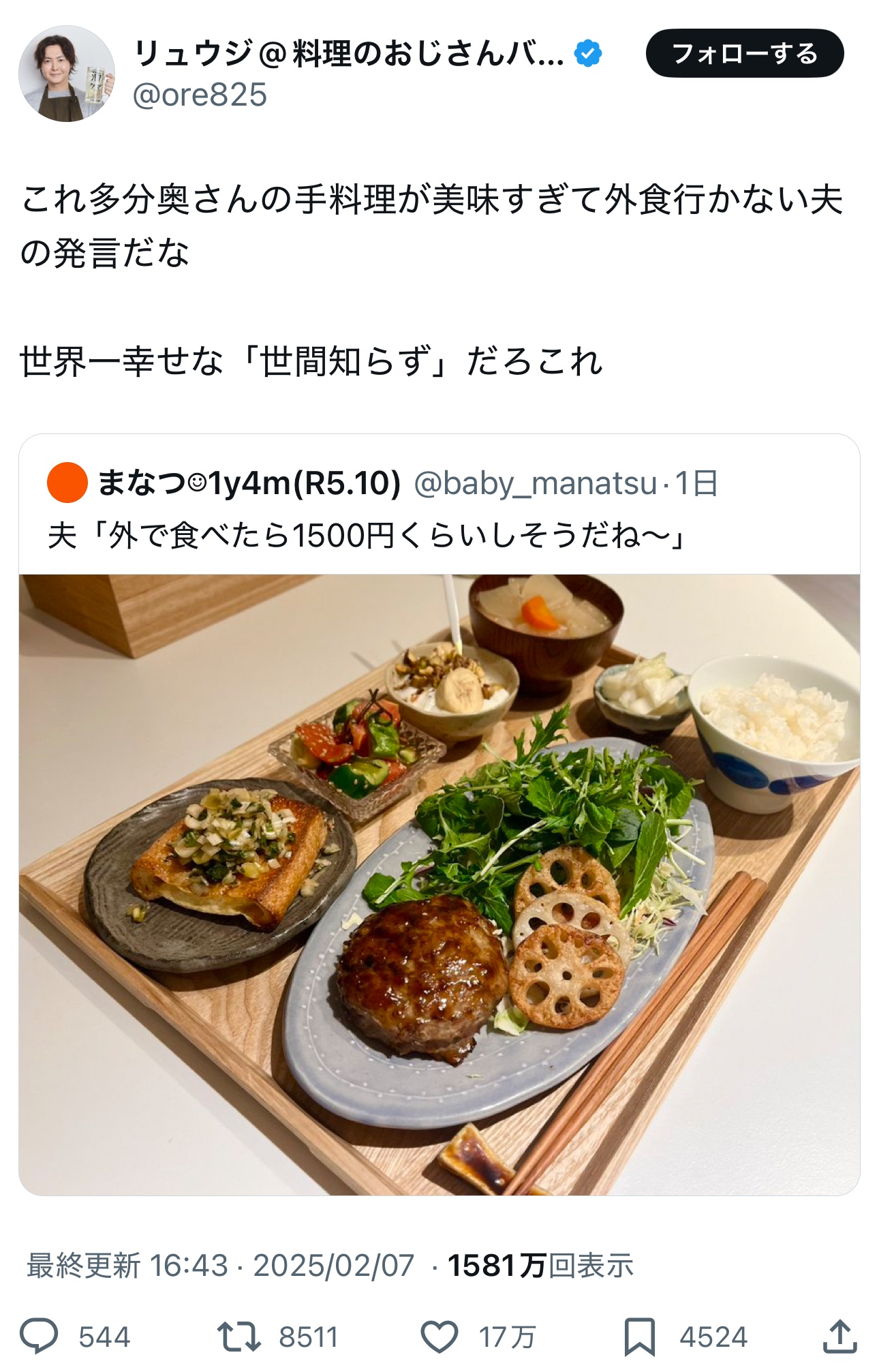Screen dimensions: 879x1372
Task: Click the 最終更新 16:43 timestamp
Action: [x=127, y=1266]
